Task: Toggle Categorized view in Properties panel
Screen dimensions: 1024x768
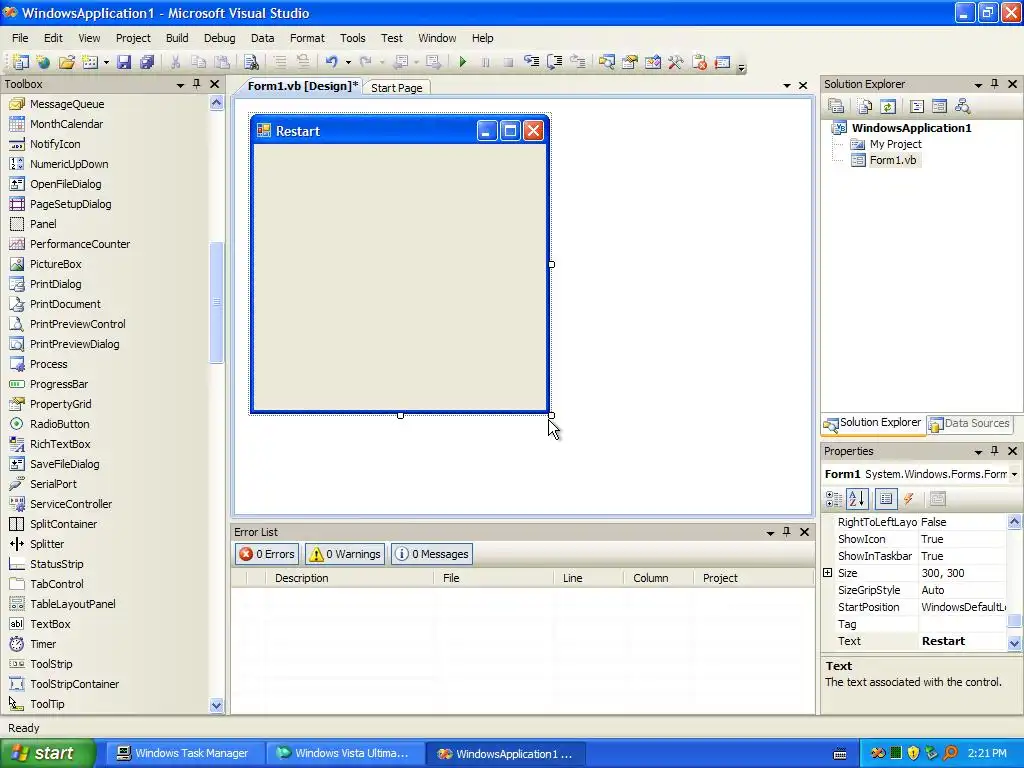Action: click(834, 499)
